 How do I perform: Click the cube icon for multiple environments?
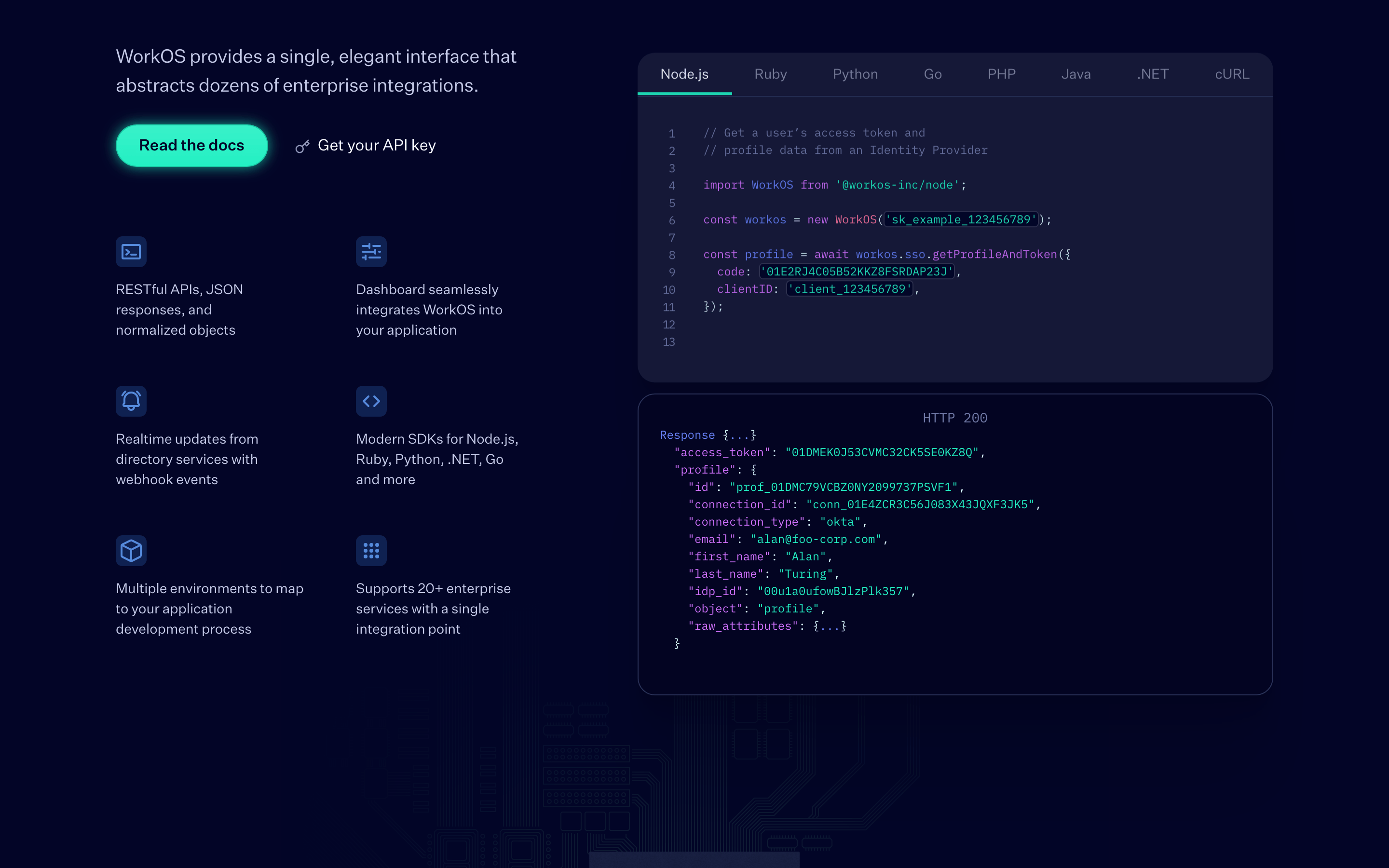(x=131, y=551)
